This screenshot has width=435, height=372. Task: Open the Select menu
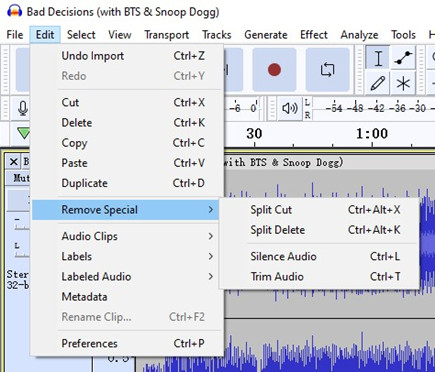tap(81, 35)
